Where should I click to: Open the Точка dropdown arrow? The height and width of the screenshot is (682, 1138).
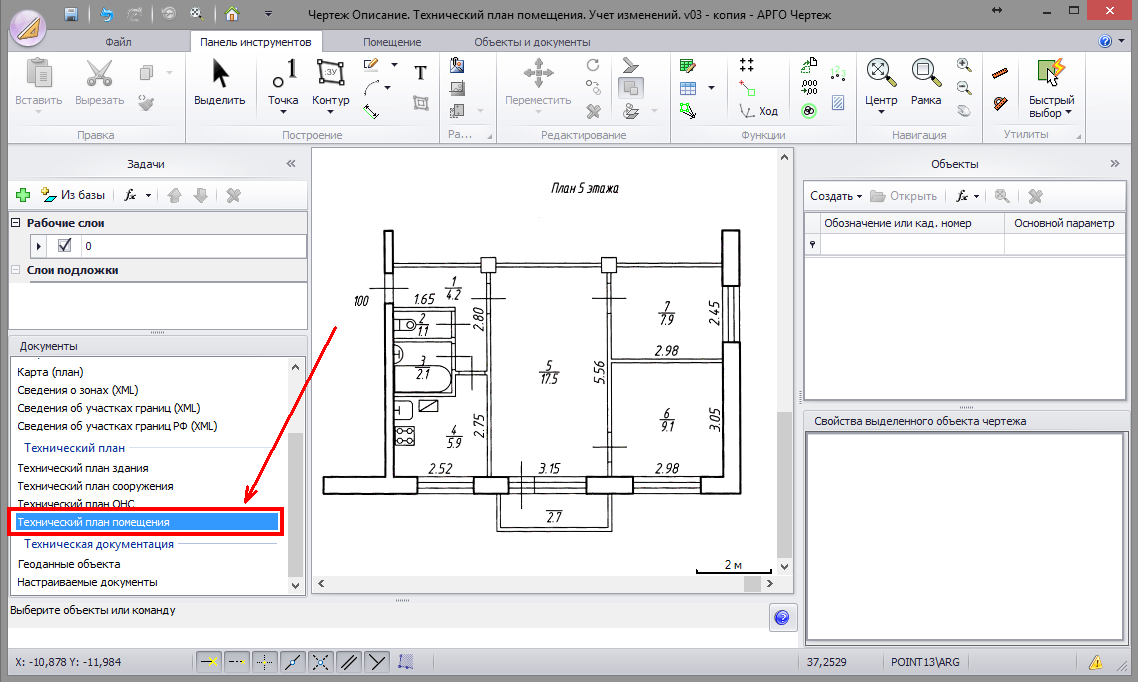tap(283, 112)
